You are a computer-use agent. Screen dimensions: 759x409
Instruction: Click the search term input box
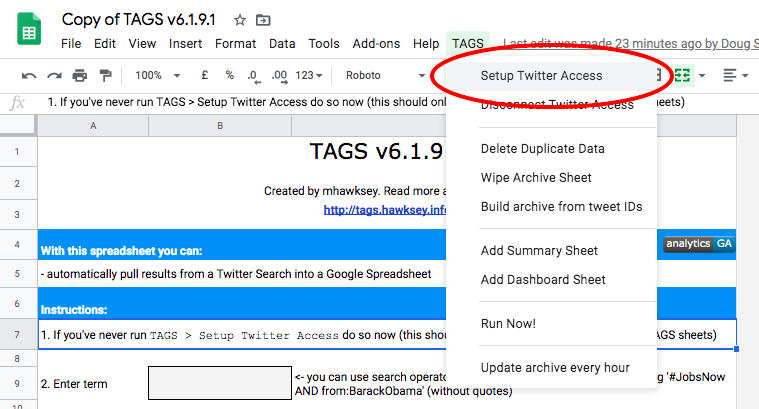coord(220,383)
